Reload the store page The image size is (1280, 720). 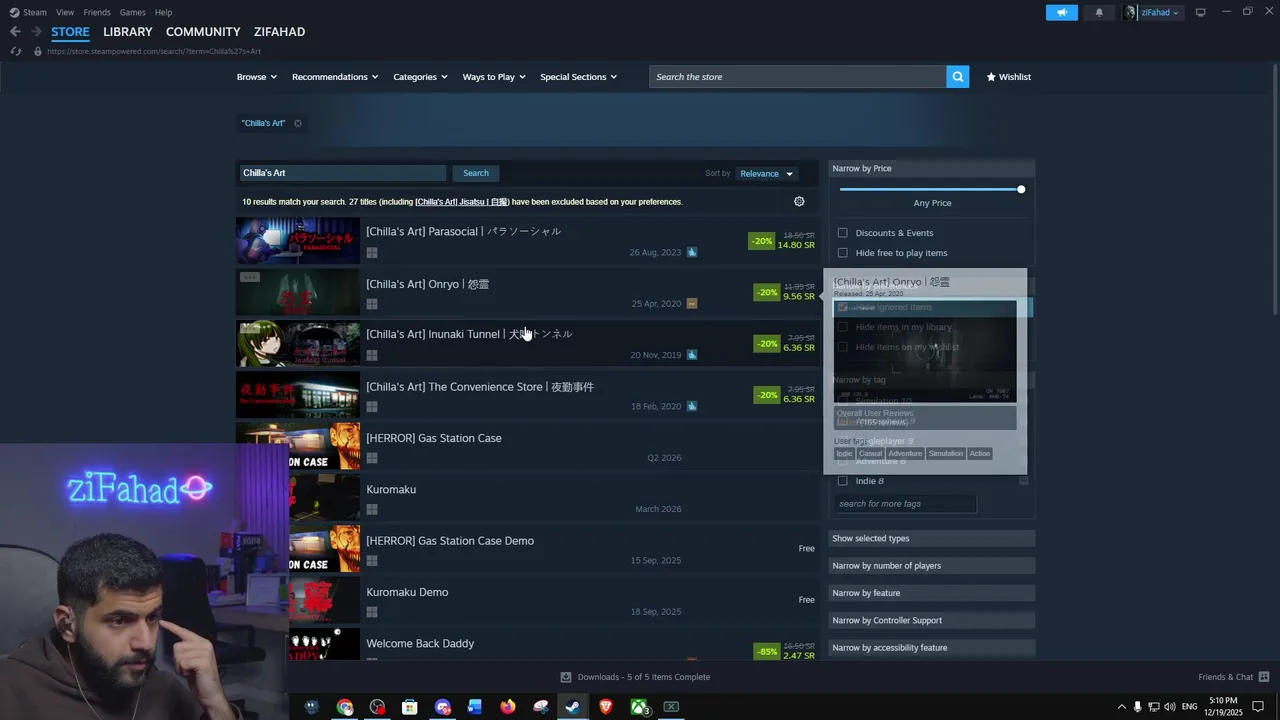[15, 51]
